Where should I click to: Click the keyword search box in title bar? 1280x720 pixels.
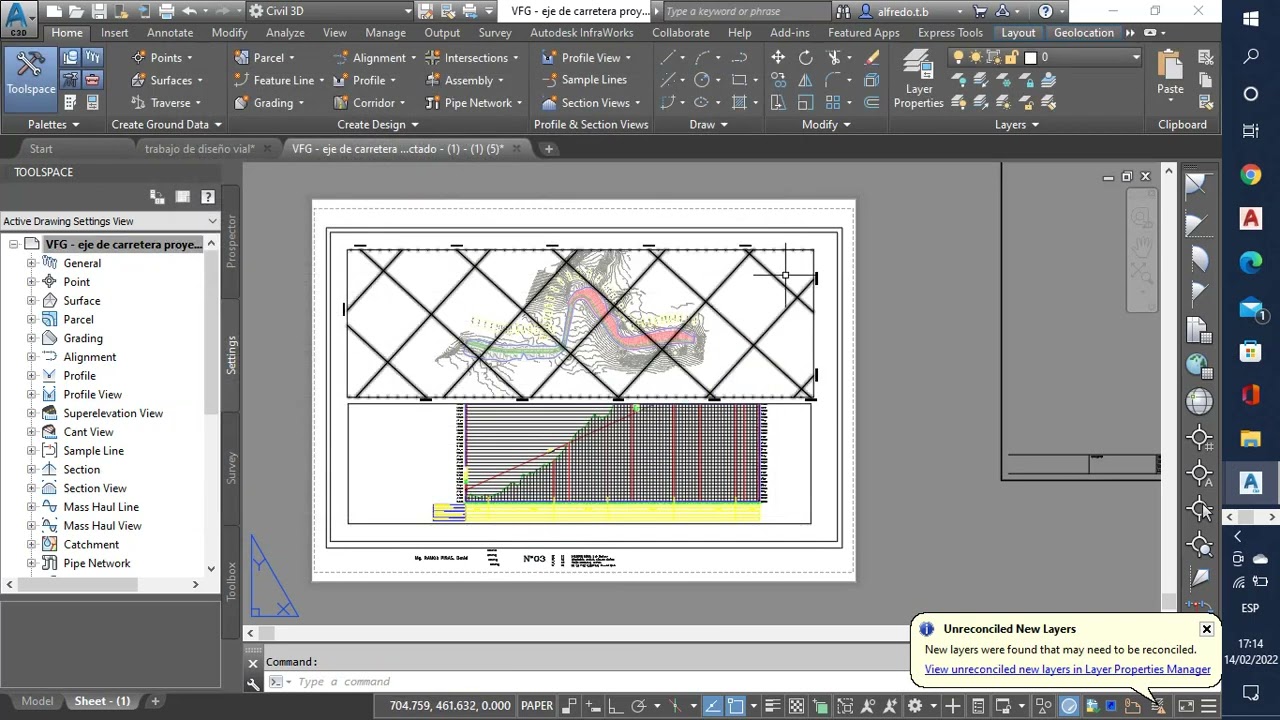745,11
